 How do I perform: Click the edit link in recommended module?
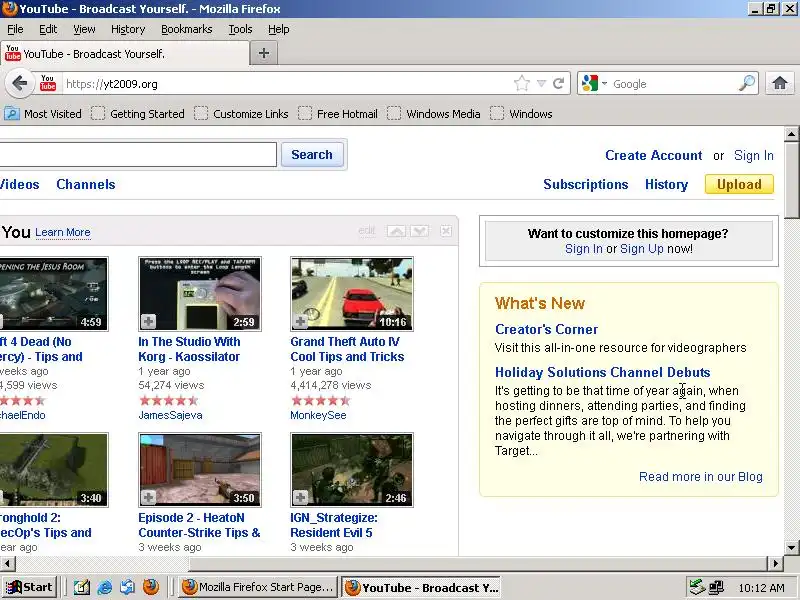pyautogui.click(x=367, y=231)
